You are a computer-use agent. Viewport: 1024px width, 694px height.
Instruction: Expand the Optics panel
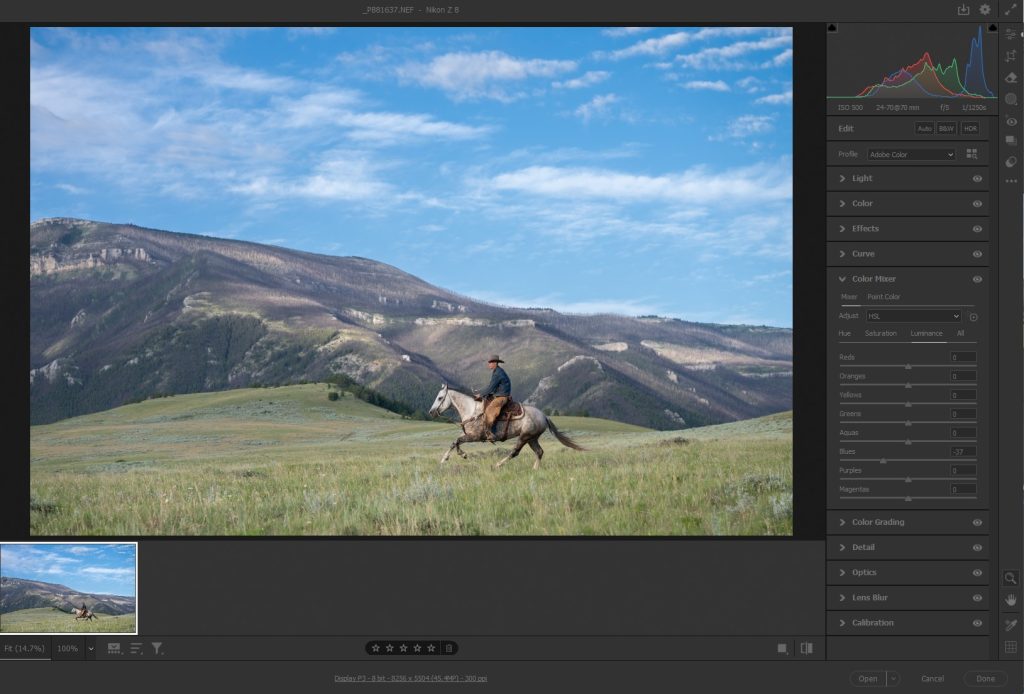[842, 573]
